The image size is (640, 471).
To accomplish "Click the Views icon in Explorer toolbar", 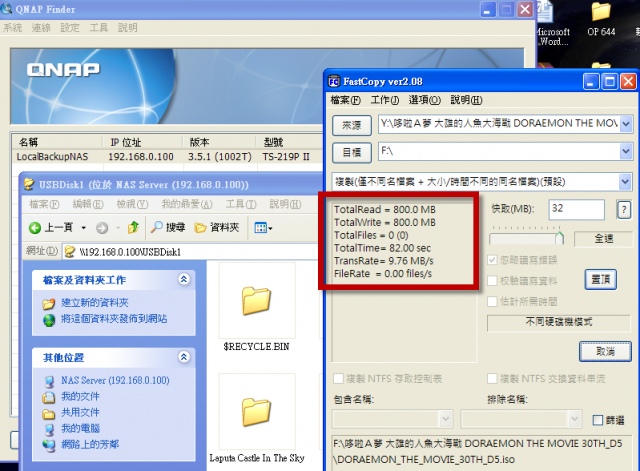I will [x=260, y=227].
